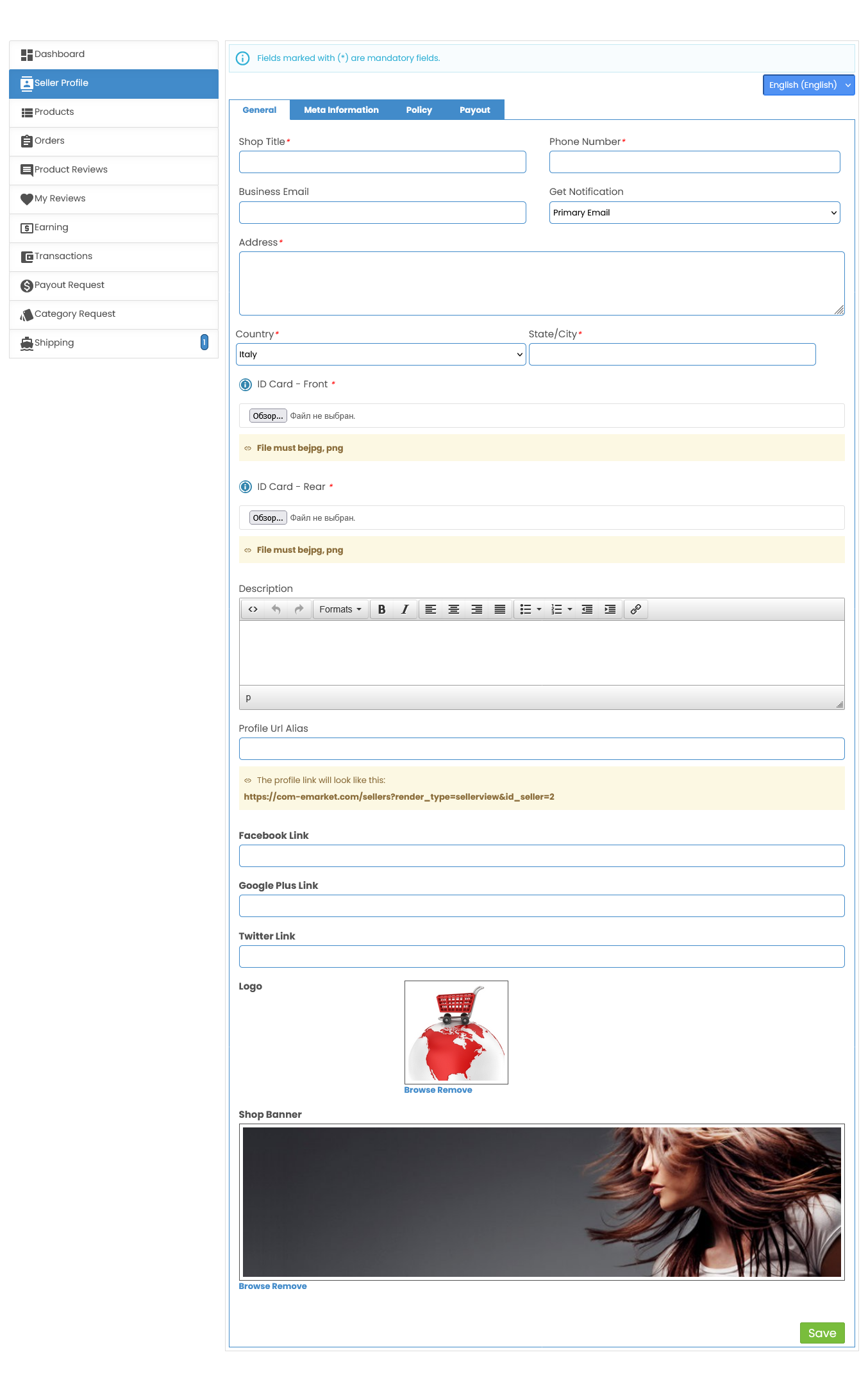868x1391 pixels.
Task: Click the Bold button in the description editor
Action: (x=381, y=609)
